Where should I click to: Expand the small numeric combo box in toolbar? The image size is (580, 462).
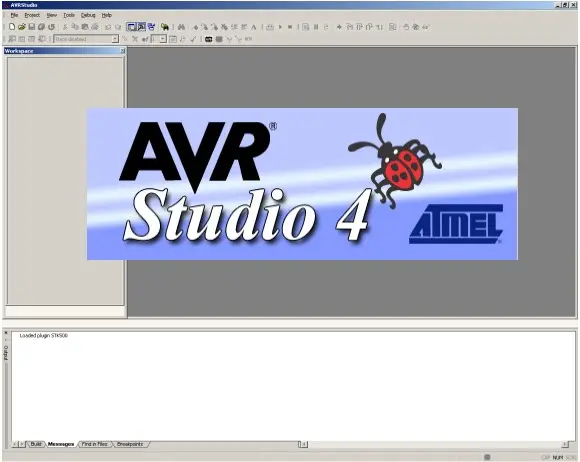pos(163,39)
